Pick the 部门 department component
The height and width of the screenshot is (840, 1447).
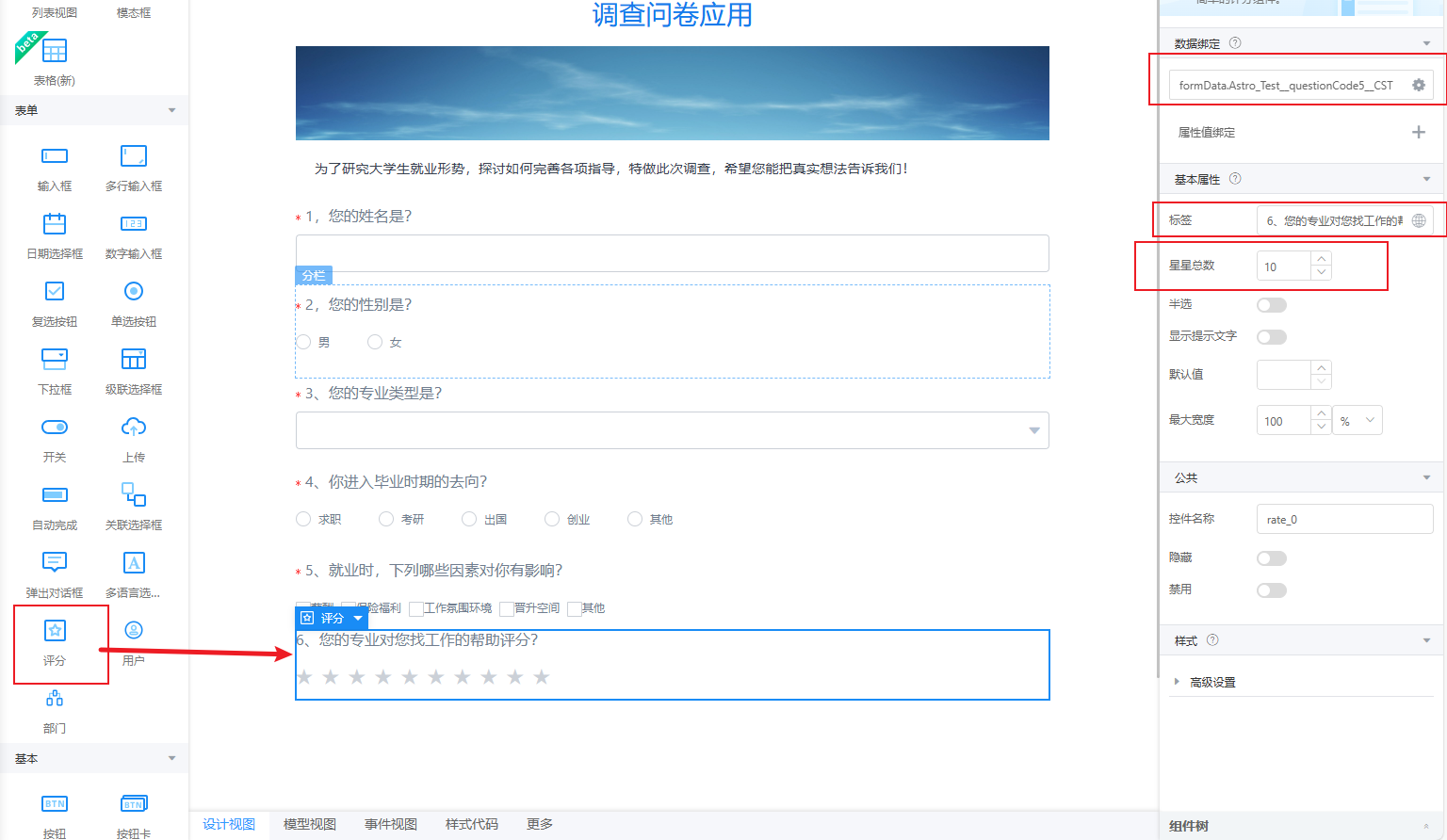(x=55, y=699)
